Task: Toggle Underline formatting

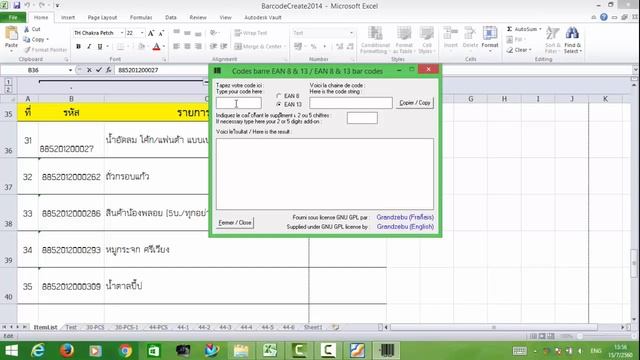Action: pos(100,47)
